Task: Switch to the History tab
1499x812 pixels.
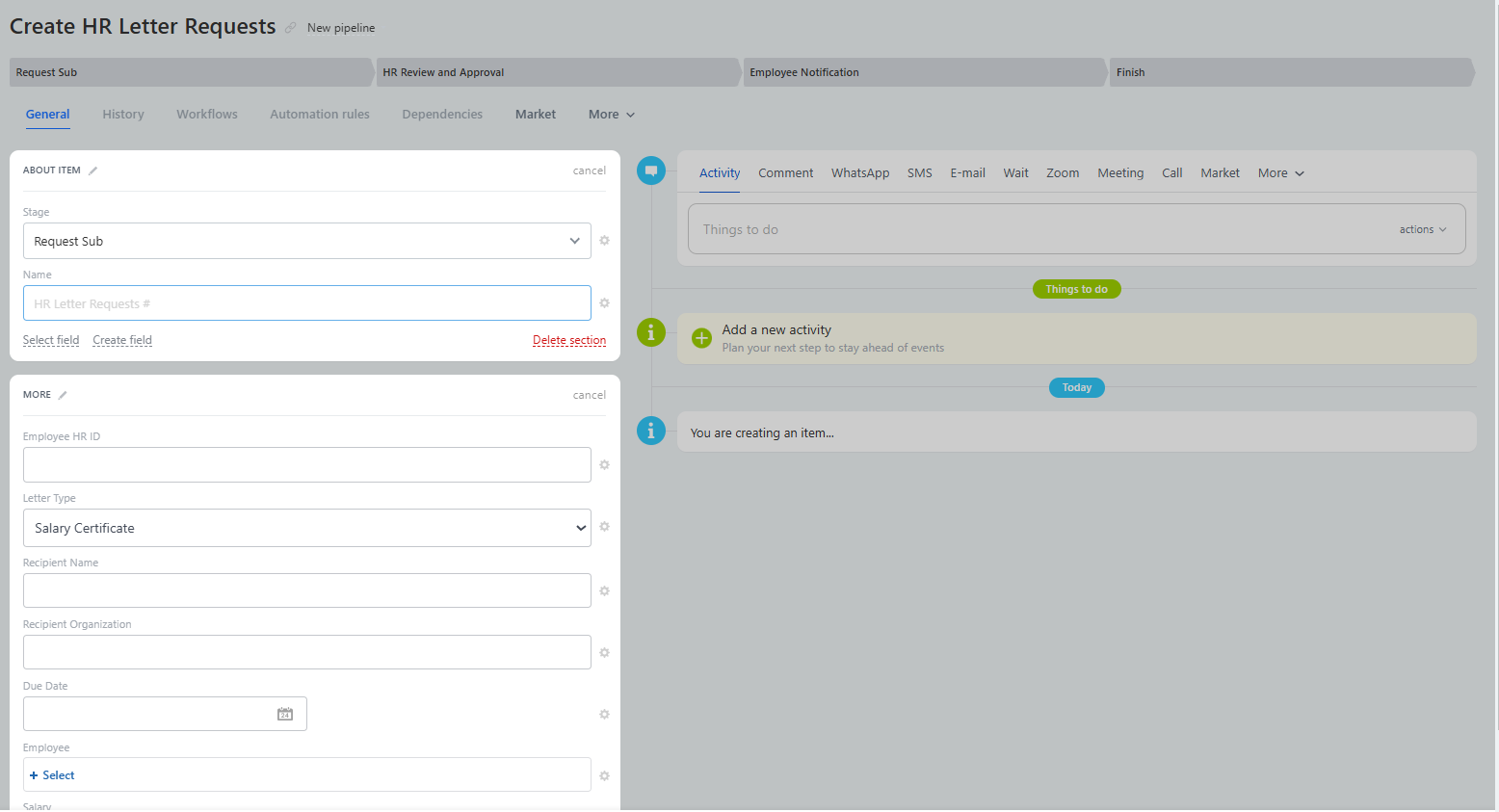Action: [x=123, y=114]
